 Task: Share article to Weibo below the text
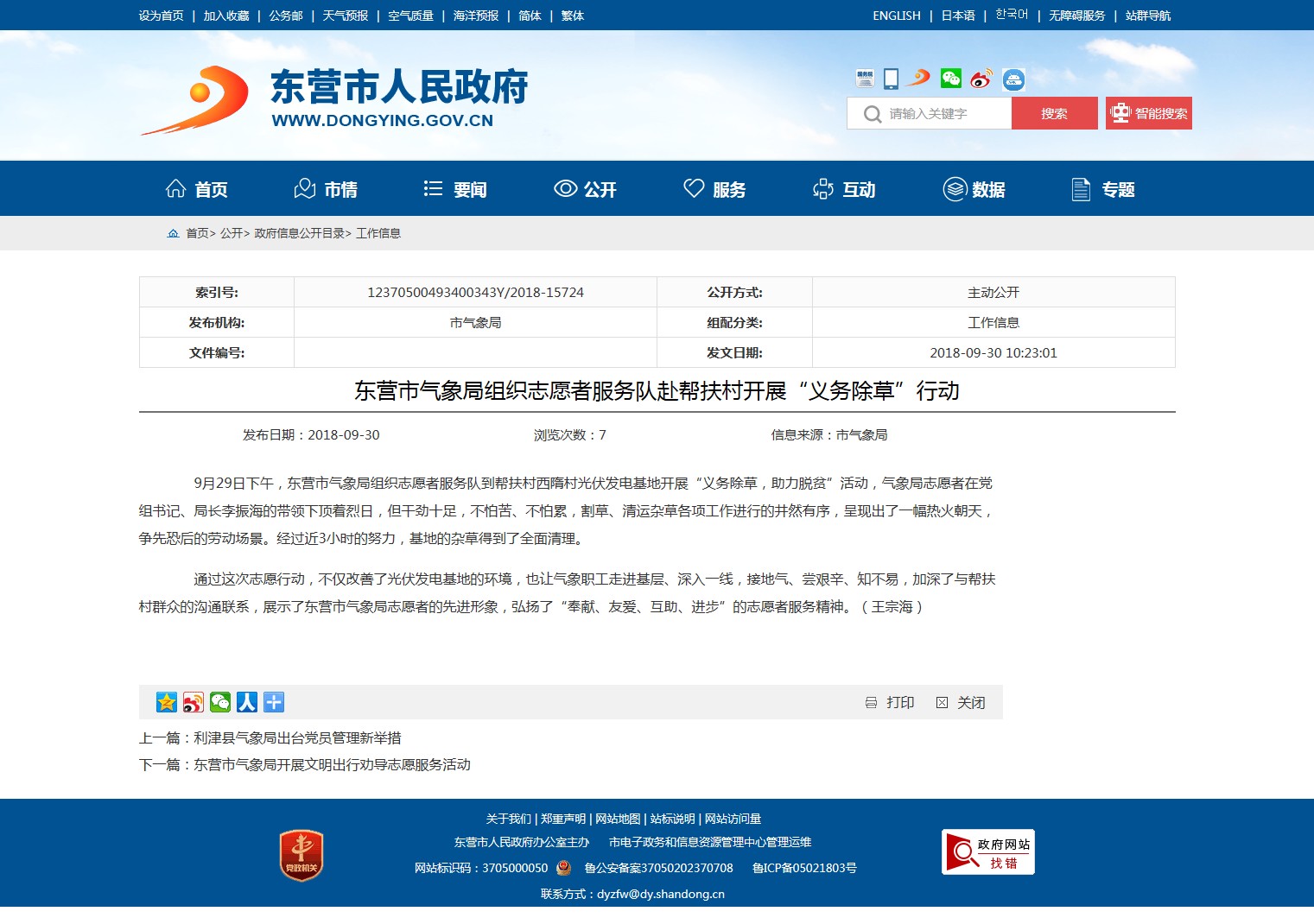[x=194, y=702]
